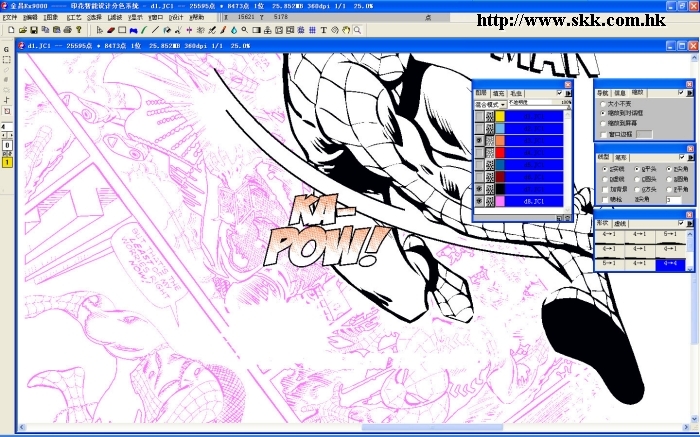Viewport: 700px width, 437px height.
Task: Select the Zoom magnifier tool at toolbar end
Action: pos(358,30)
